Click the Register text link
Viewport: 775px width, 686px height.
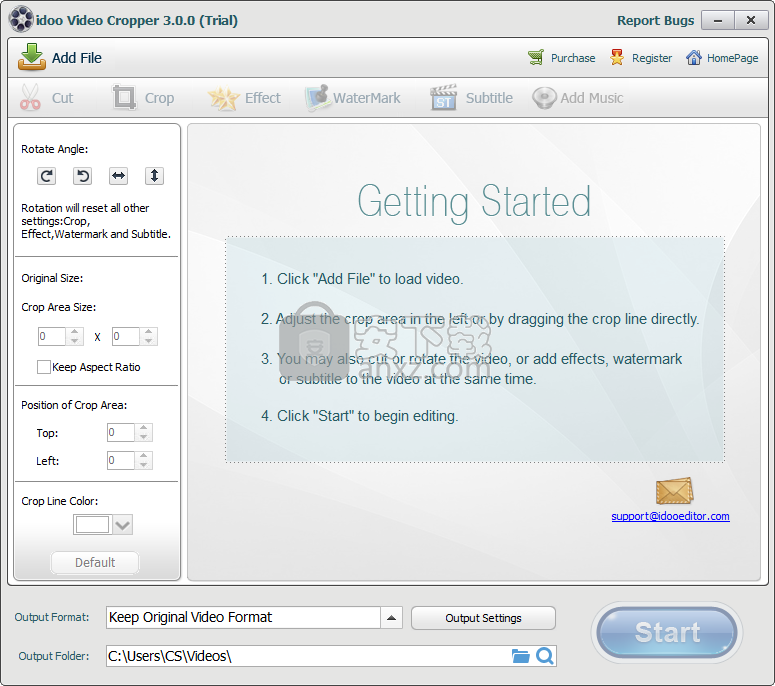pyautogui.click(x=652, y=58)
